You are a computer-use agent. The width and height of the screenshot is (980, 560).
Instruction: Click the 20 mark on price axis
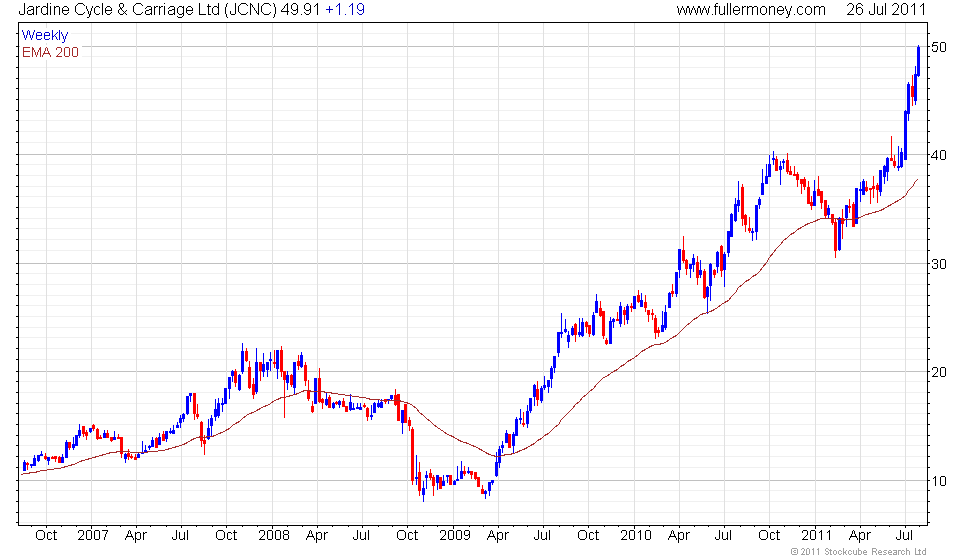(938, 372)
